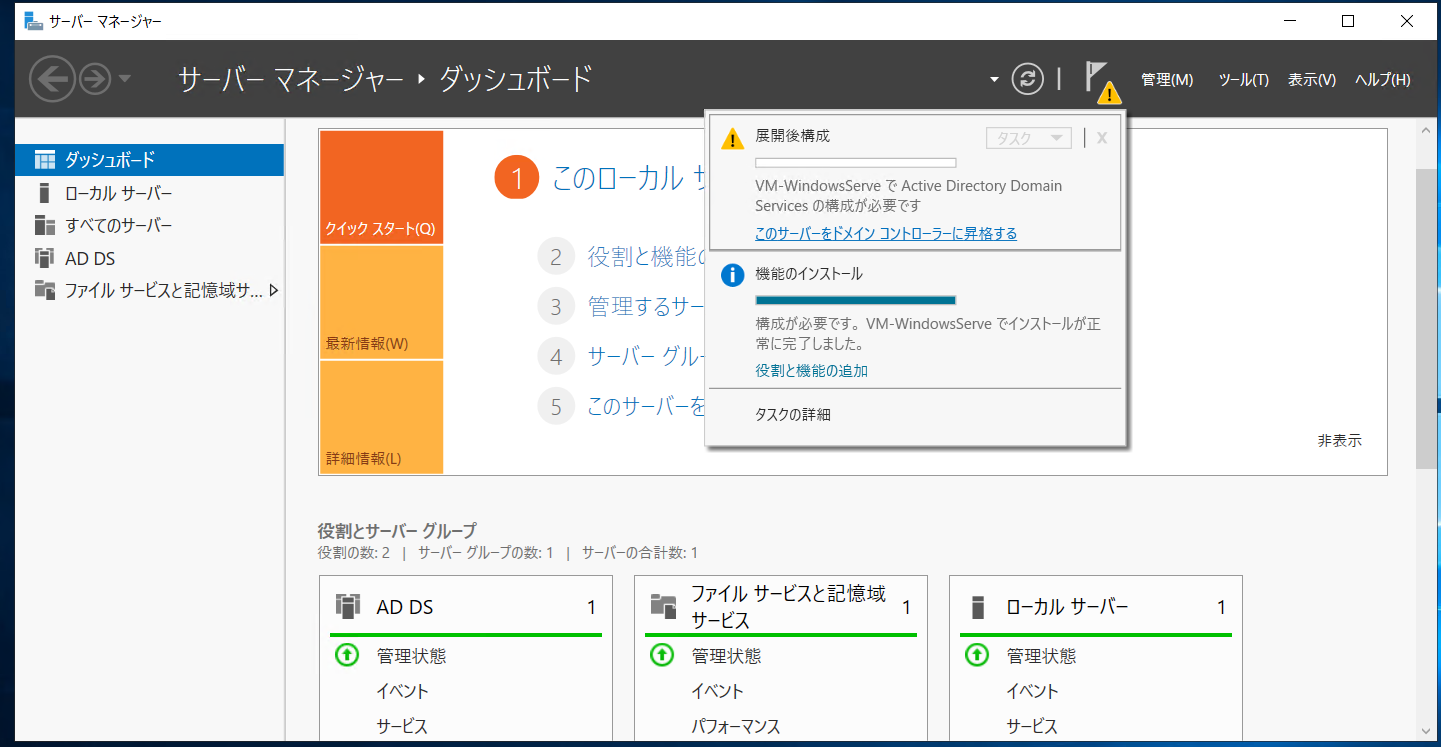Click サービス under ローカル サーバー tile
Screen dimensions: 1441x747
tap(1033, 726)
